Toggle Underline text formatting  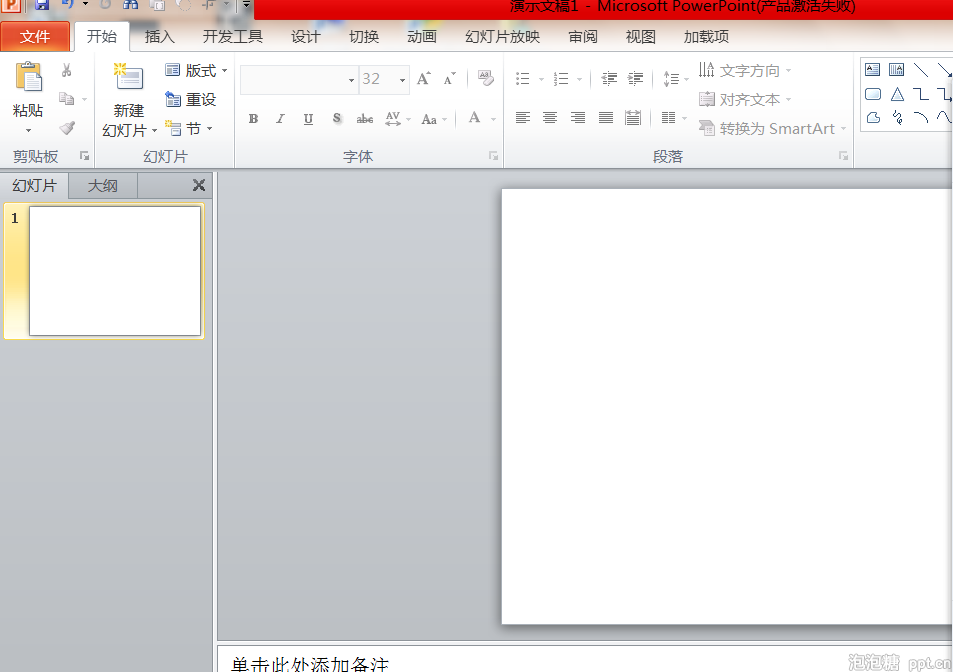308,119
